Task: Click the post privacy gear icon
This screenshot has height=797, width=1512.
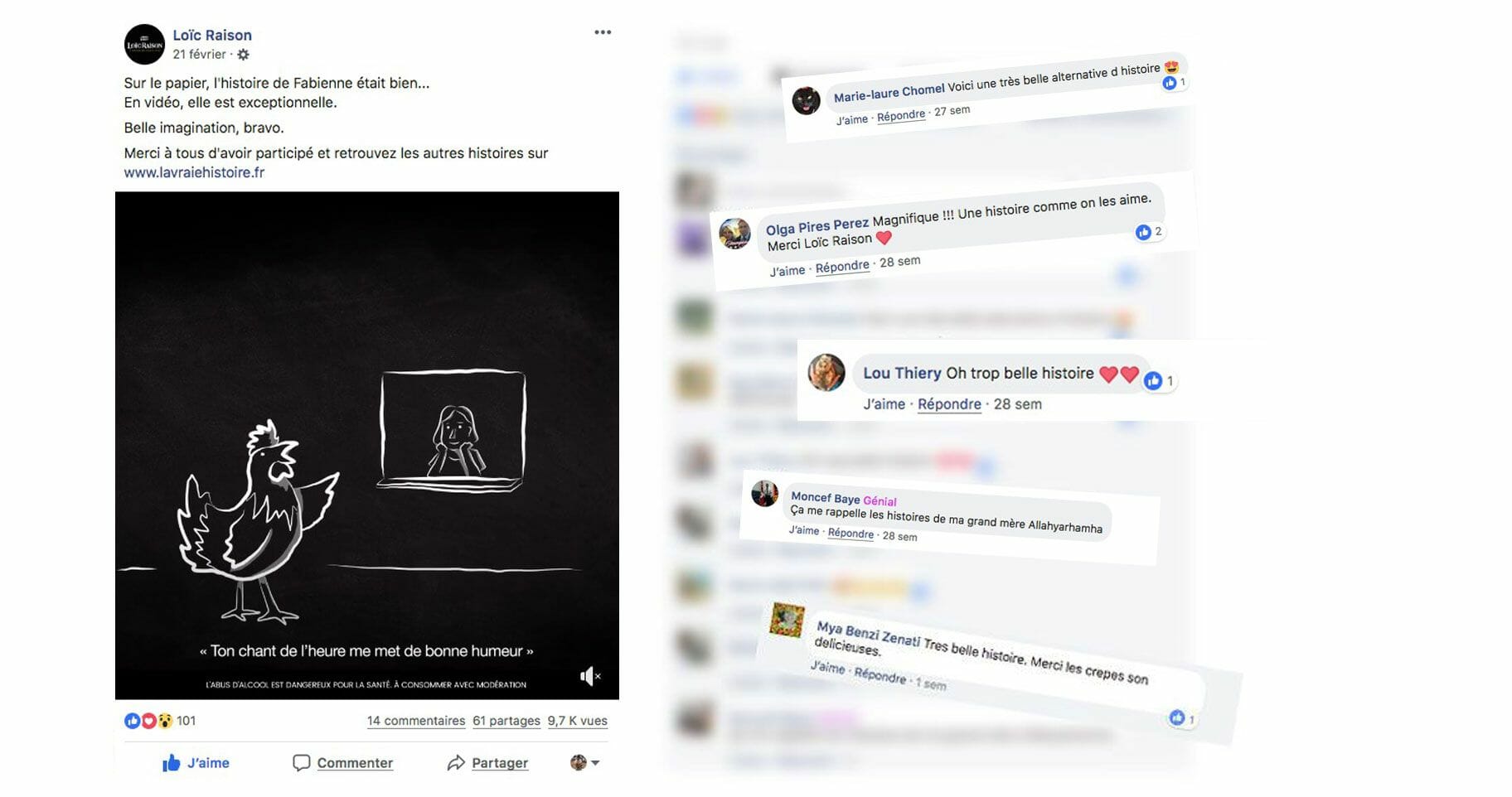Action: (x=243, y=55)
